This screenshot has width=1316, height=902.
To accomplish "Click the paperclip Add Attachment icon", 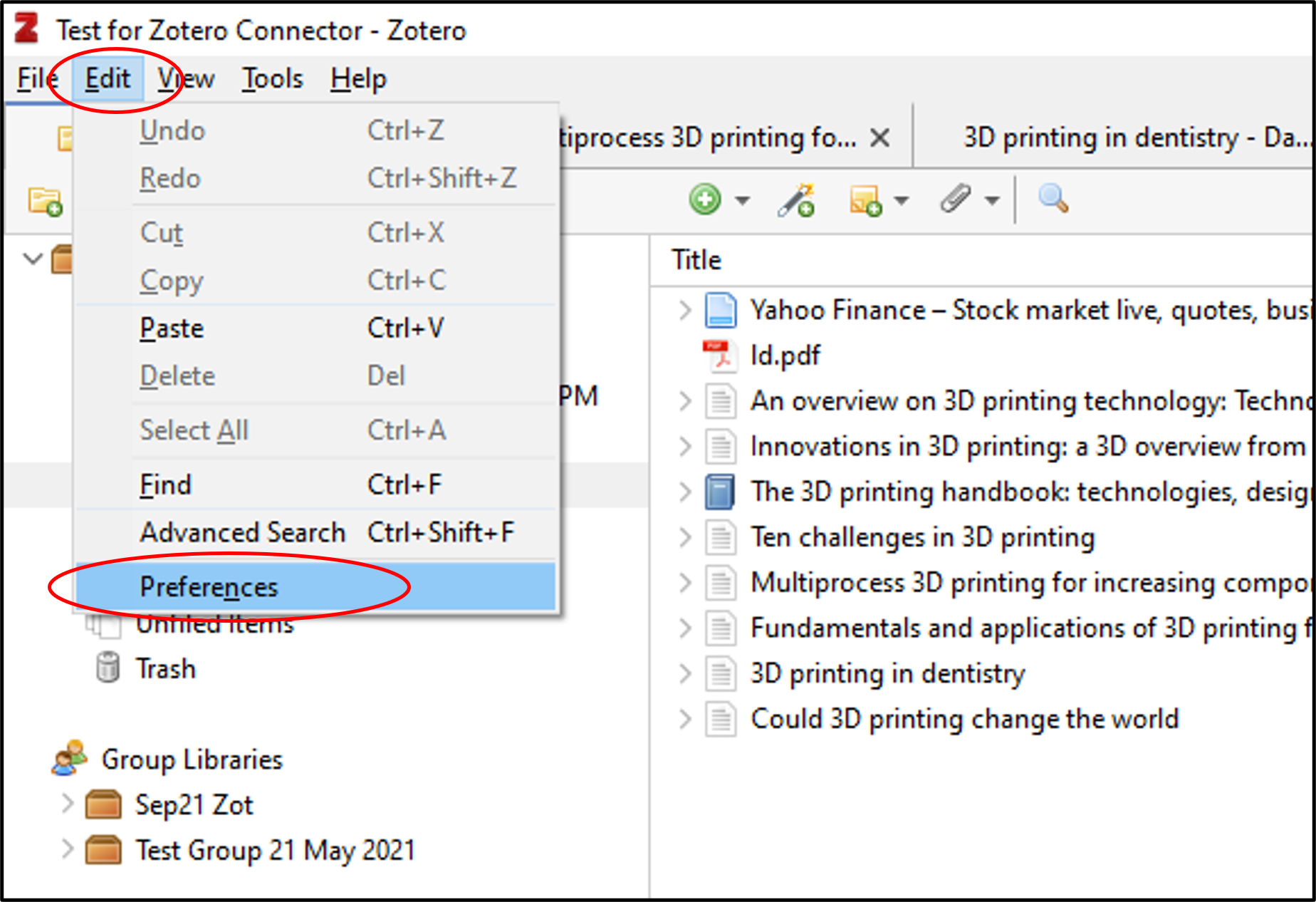I will click(955, 199).
